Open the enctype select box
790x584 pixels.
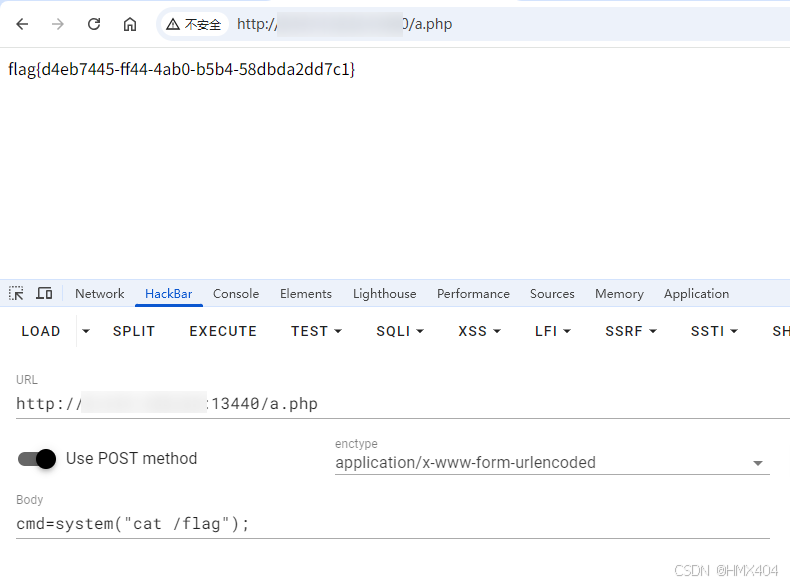pyautogui.click(x=552, y=463)
